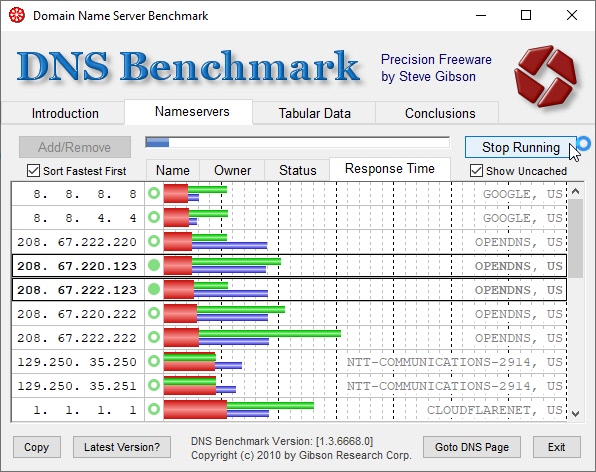Click the Exit button
Viewport: 596px width, 472px height.
click(556, 447)
